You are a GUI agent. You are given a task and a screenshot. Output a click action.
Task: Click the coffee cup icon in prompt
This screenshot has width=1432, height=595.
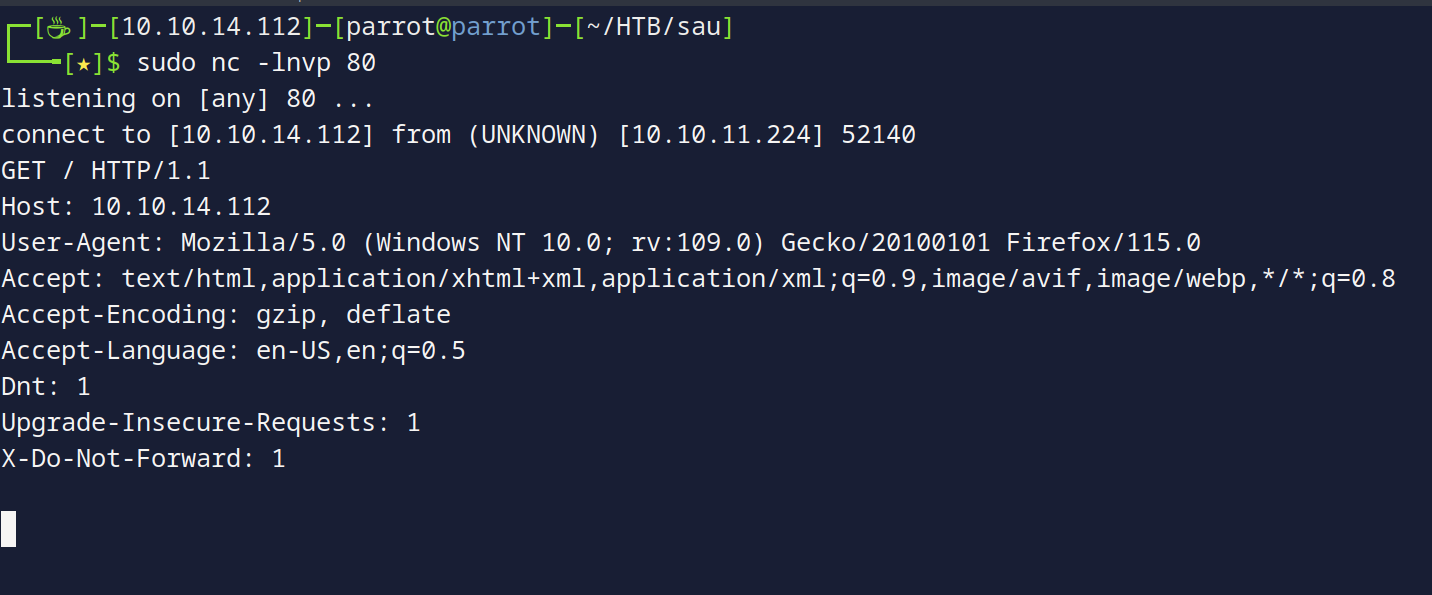pyautogui.click(x=61, y=28)
